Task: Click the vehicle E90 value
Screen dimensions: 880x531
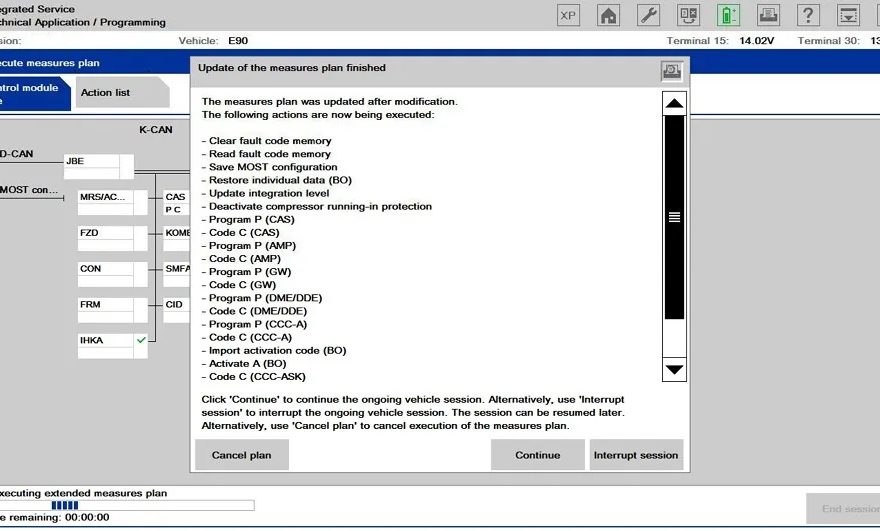Action: (x=238, y=41)
